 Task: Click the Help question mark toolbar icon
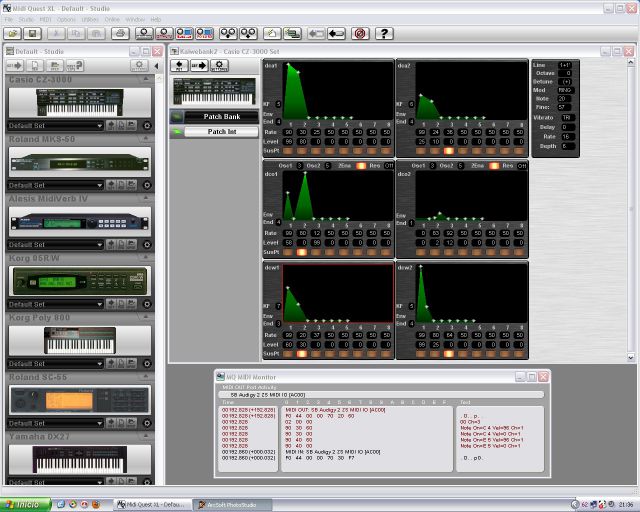[384, 33]
